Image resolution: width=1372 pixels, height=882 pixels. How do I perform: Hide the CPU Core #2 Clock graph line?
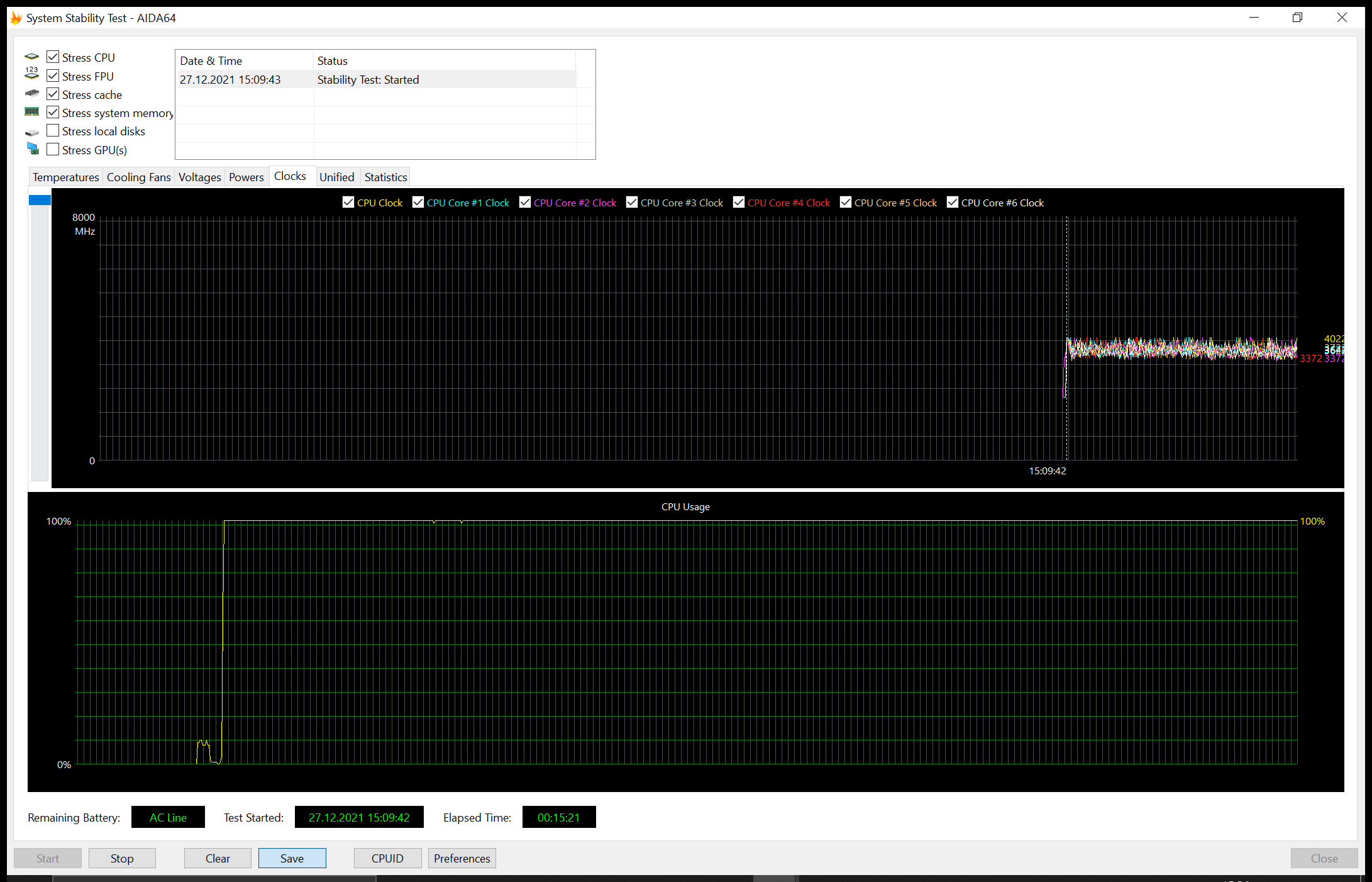(x=525, y=202)
